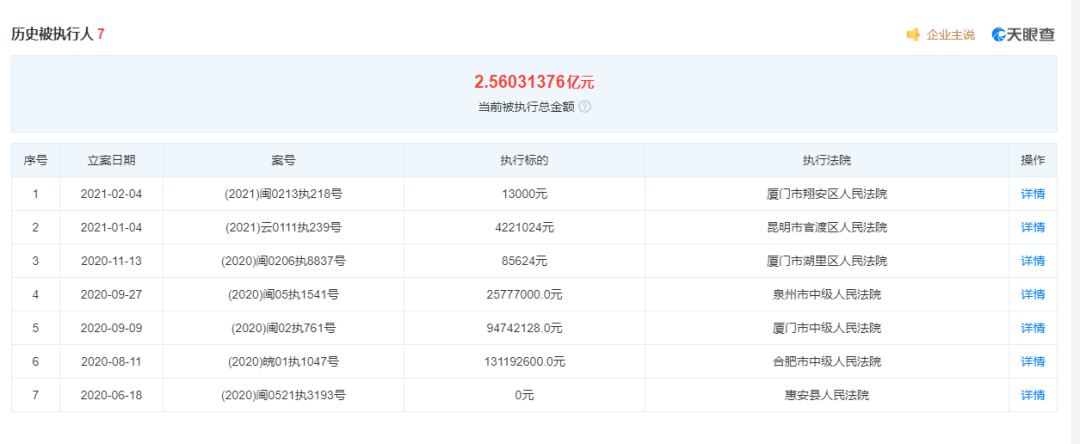Select the 历史被执行人 section title
The height and width of the screenshot is (444, 1080).
(x=52, y=34)
